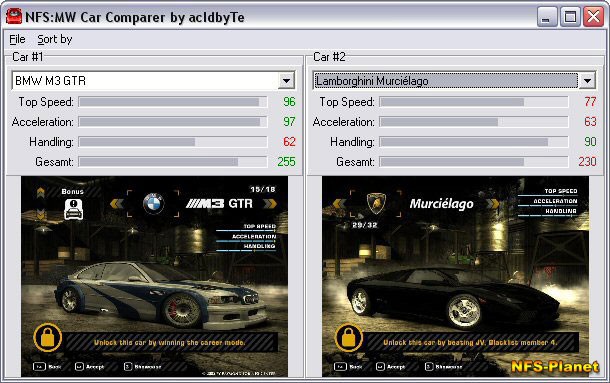Click the right arrow beside M3 GTR title

point(270,204)
